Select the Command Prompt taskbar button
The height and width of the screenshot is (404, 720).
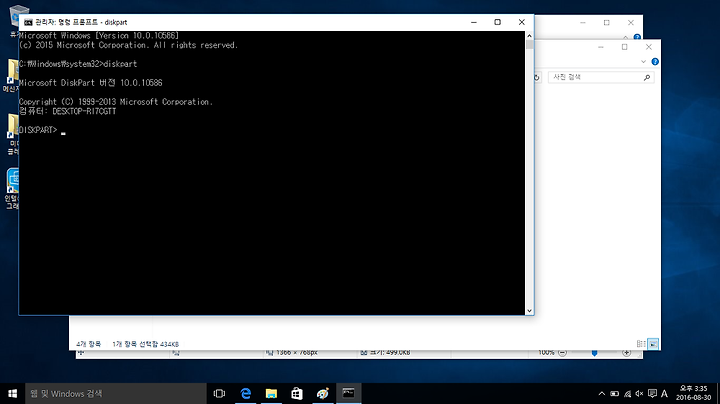349,393
